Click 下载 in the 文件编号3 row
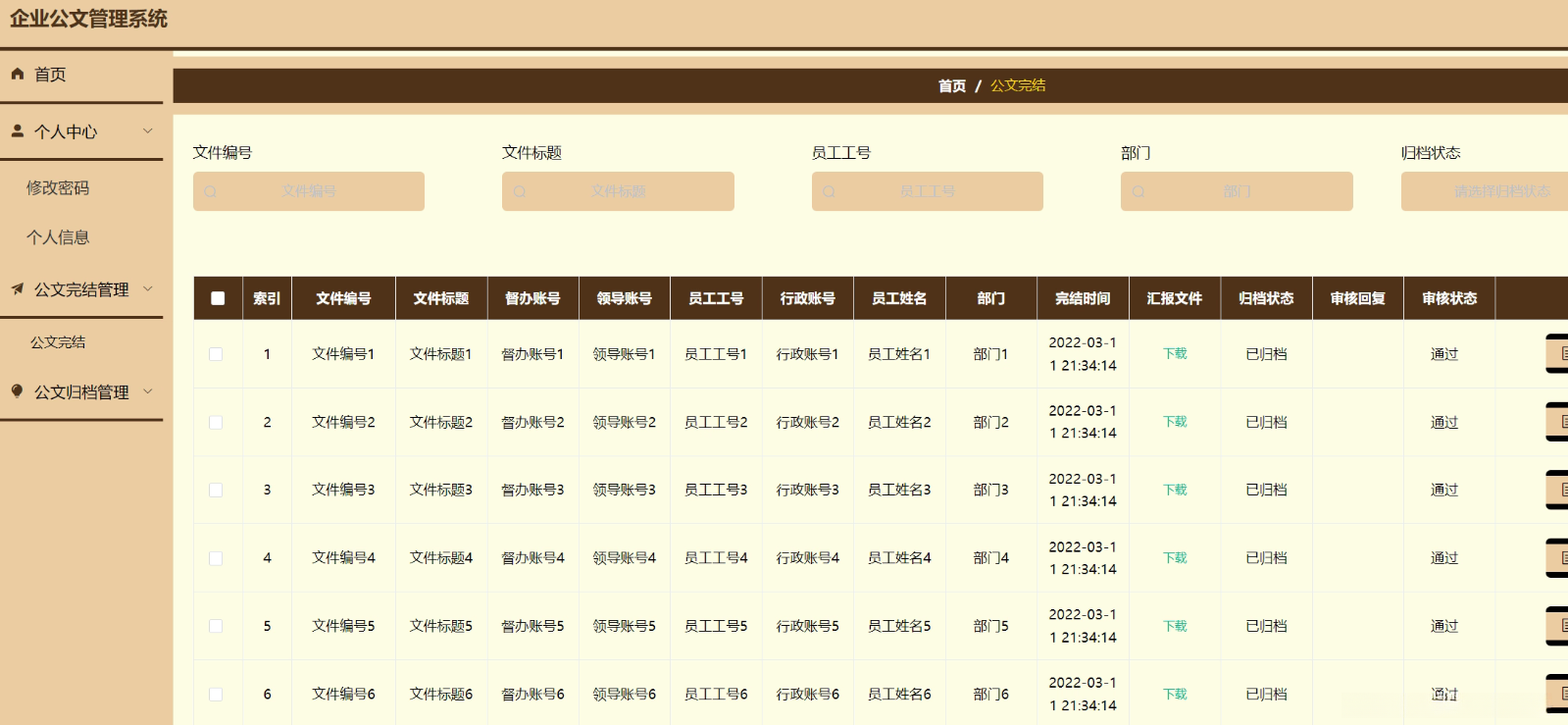 point(1175,490)
